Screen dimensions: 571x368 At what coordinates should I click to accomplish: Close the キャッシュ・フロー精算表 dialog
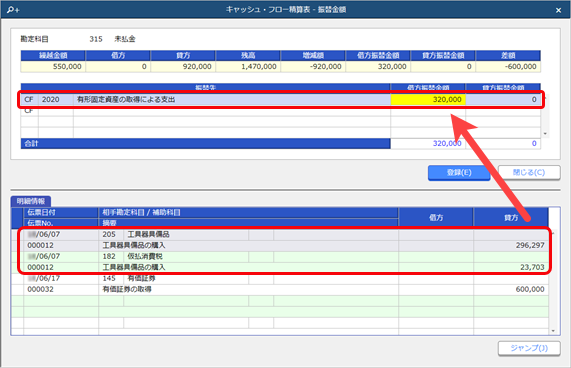coord(558,11)
